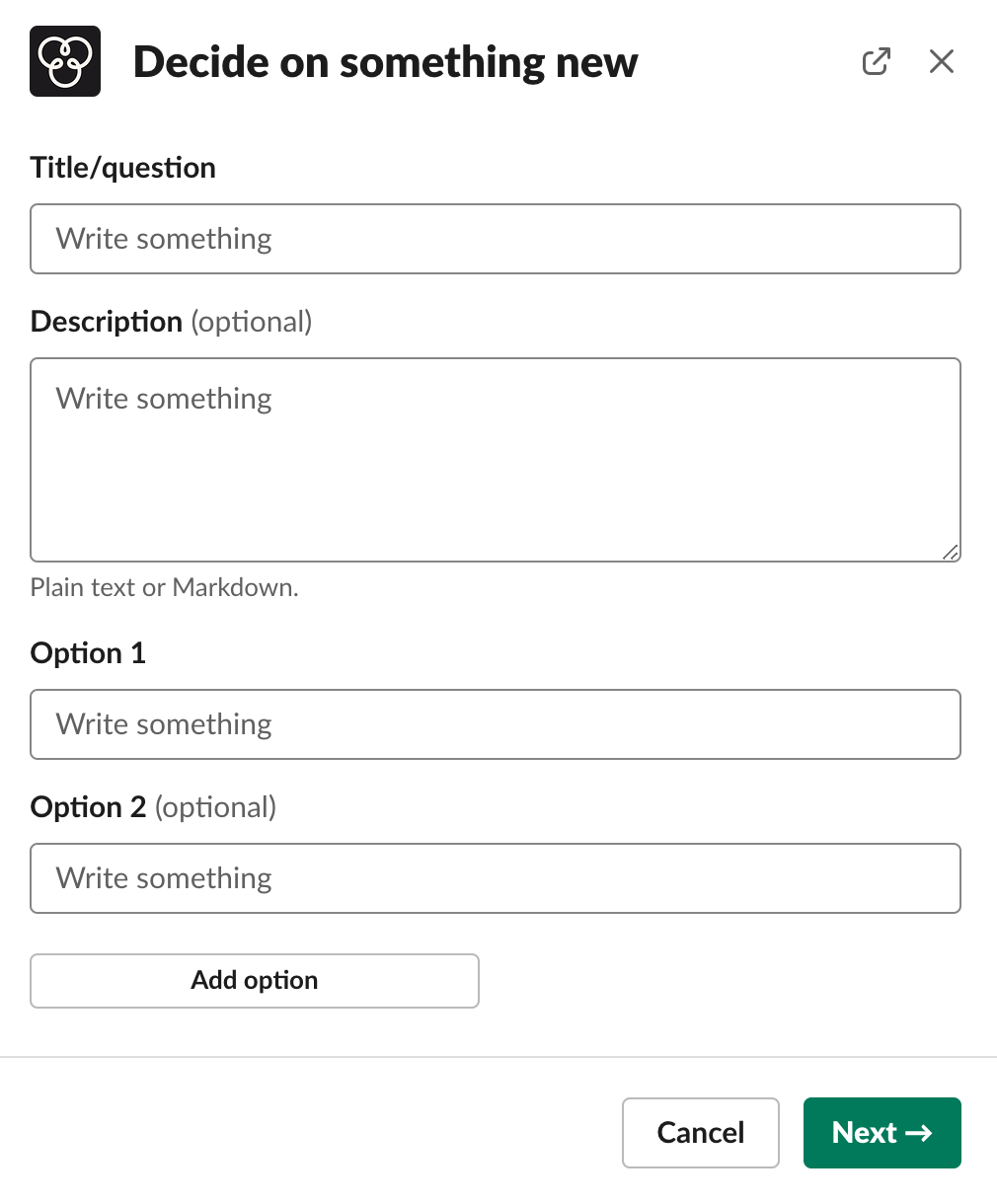Select the Option 2 optional field
Viewport: 997px width, 1204px height.
(x=494, y=878)
